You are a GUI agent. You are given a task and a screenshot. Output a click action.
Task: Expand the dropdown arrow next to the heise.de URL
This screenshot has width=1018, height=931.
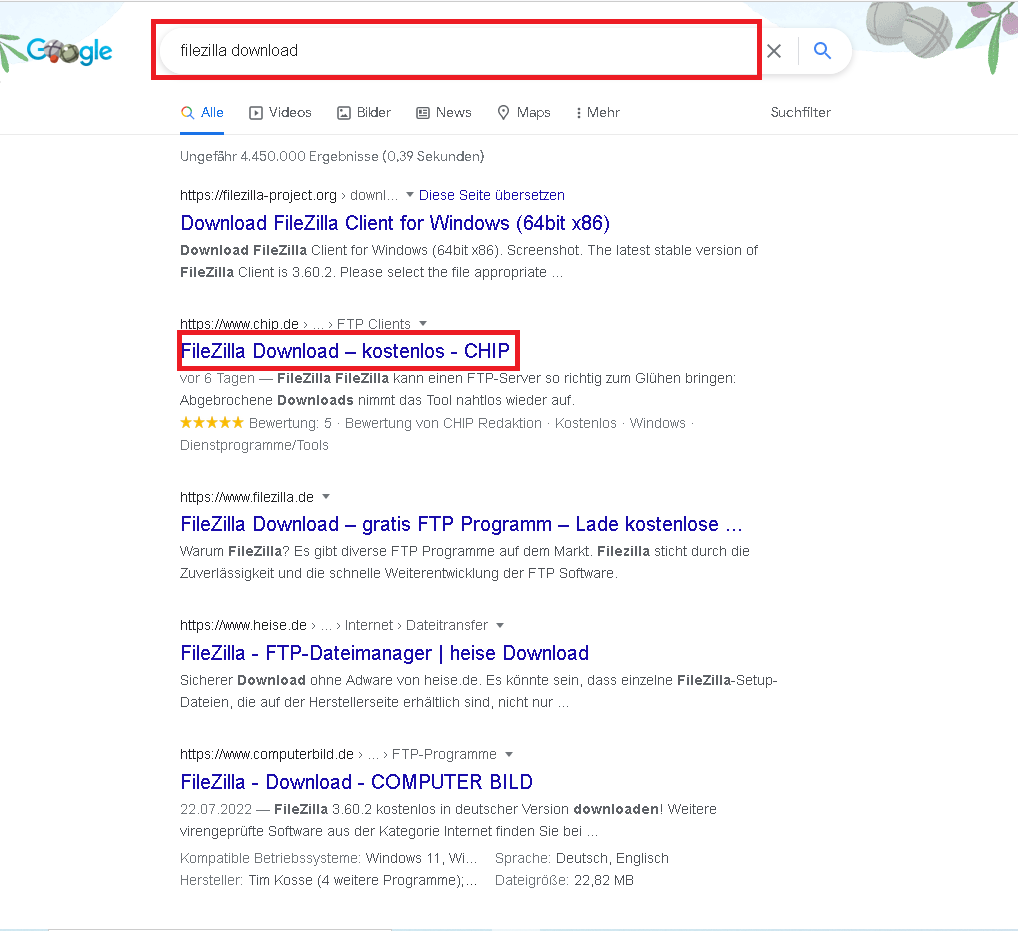(x=500, y=625)
